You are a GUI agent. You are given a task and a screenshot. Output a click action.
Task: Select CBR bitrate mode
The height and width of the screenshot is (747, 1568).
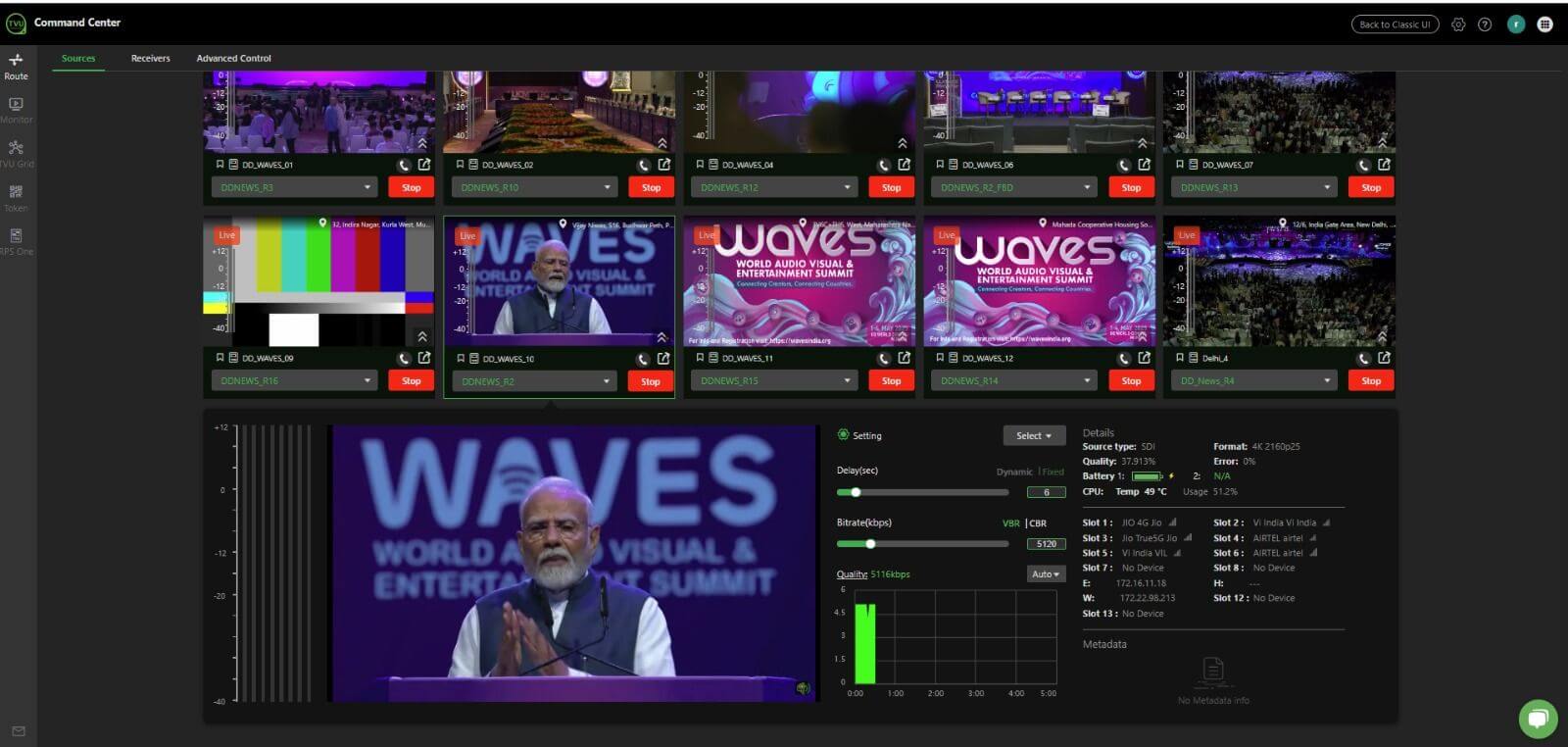tap(1038, 523)
